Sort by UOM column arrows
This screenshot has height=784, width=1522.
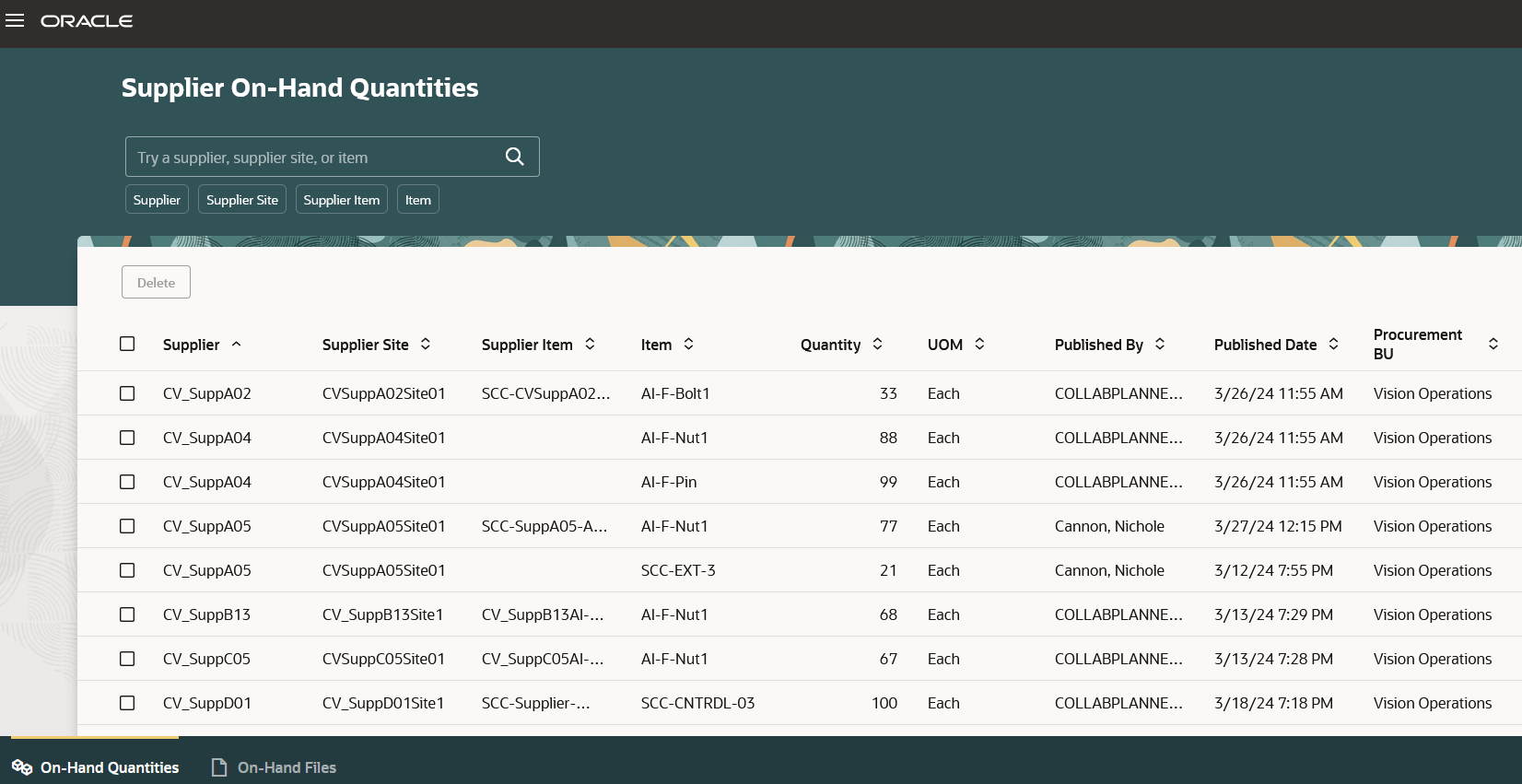(x=979, y=344)
